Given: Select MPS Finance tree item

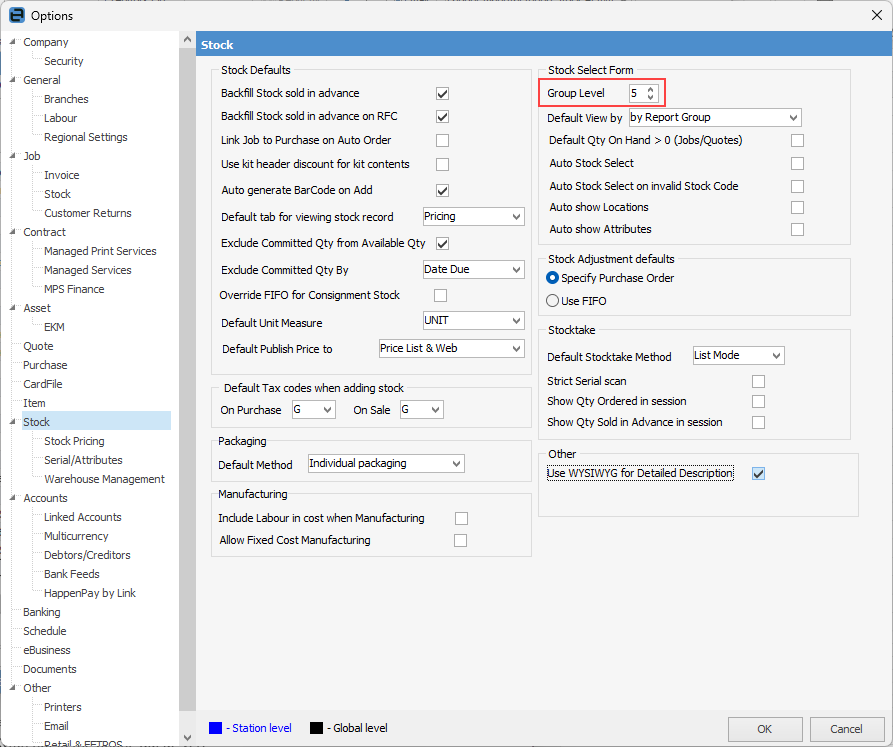Looking at the screenshot, I should 74,289.
